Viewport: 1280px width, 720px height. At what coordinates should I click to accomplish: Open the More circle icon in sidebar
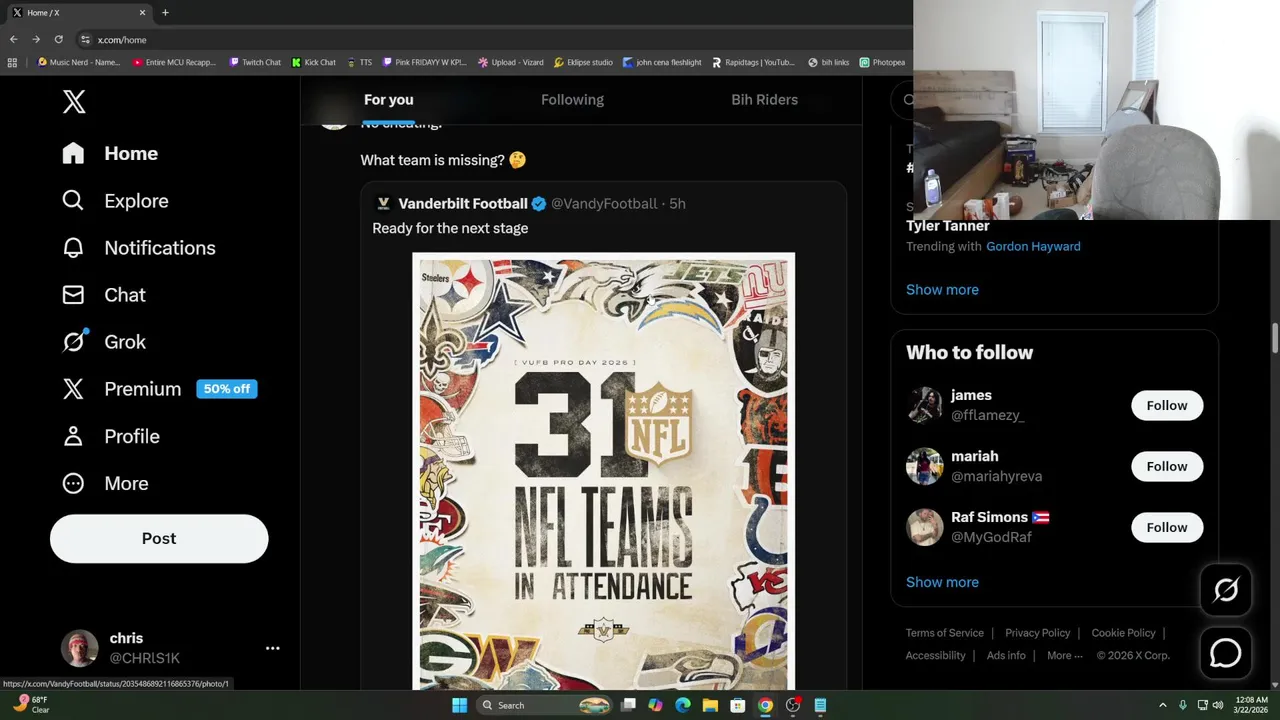point(73,483)
